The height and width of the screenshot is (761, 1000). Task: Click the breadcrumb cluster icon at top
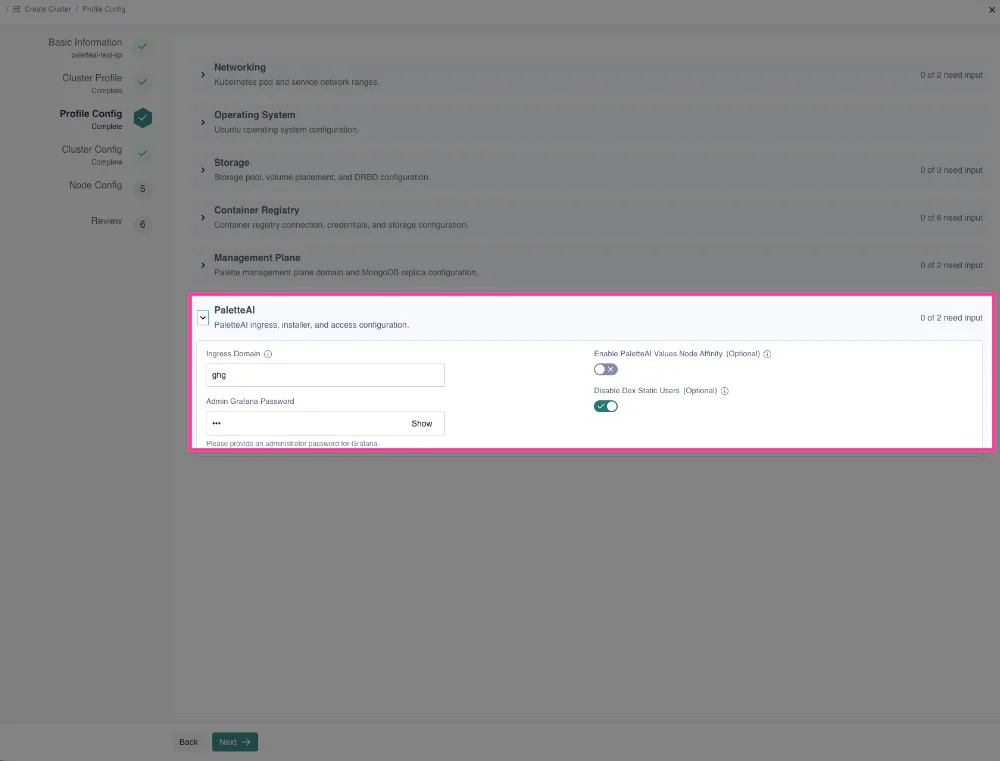[17, 9]
